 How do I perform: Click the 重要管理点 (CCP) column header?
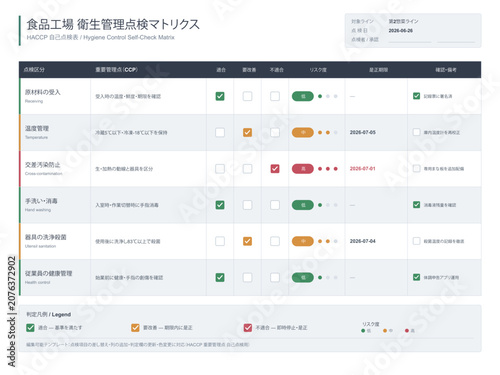pos(116,70)
